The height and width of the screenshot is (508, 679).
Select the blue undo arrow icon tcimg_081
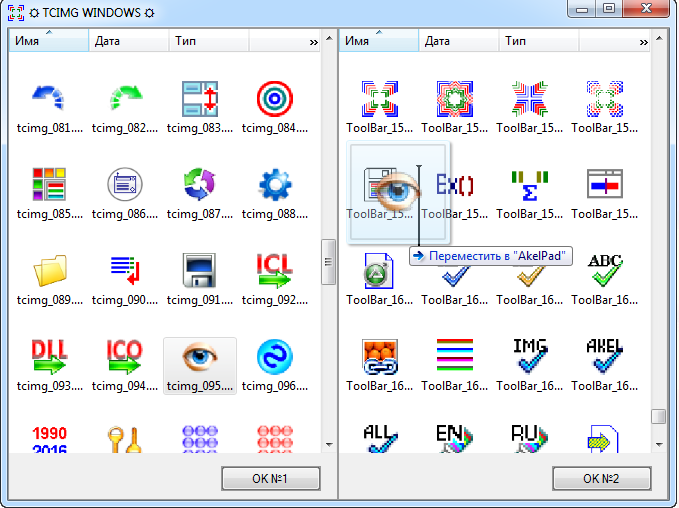tap(49, 98)
